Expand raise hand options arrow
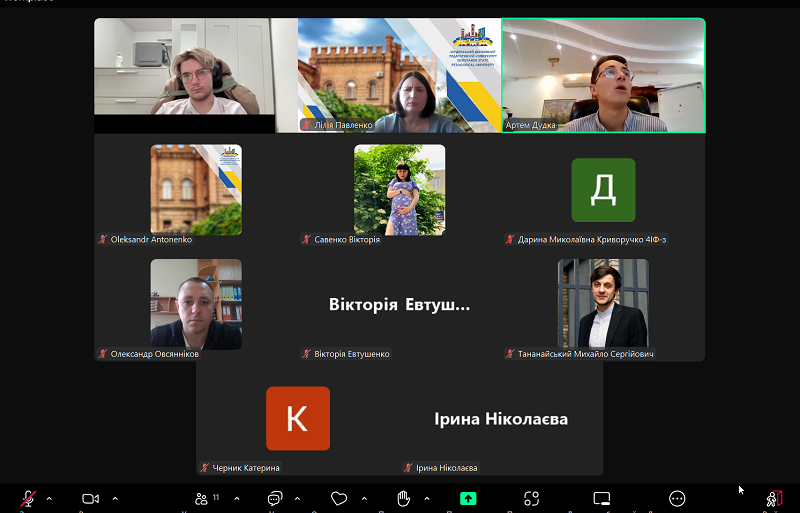Screen dimensions: 800x513 427,498
